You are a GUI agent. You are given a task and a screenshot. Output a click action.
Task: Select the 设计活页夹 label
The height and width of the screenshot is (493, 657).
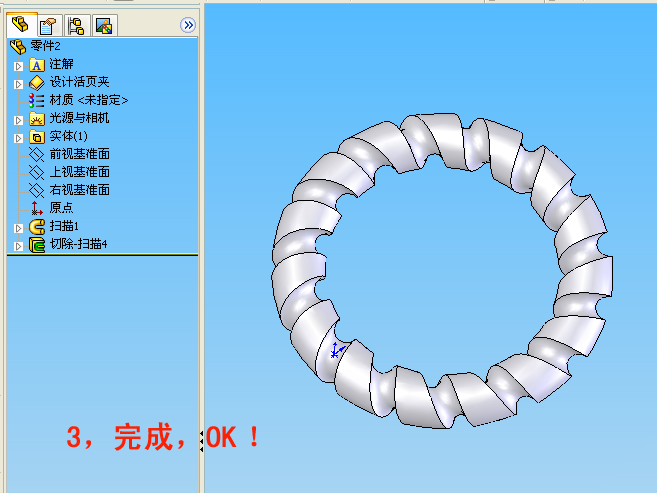79,82
